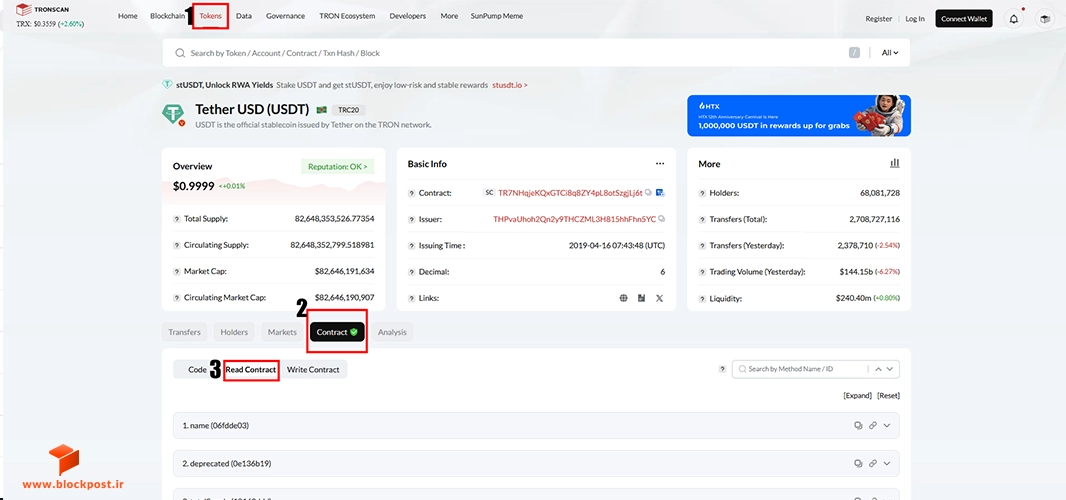Click link icon on name (06fdde03) row
The height and width of the screenshot is (500, 1066).
[872, 426]
